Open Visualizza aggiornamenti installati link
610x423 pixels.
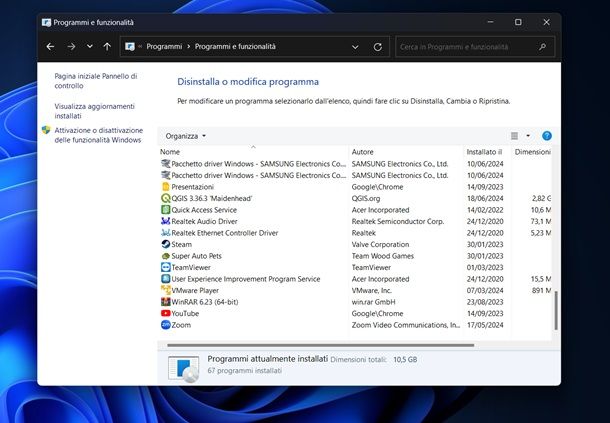pyautogui.click(x=95, y=111)
